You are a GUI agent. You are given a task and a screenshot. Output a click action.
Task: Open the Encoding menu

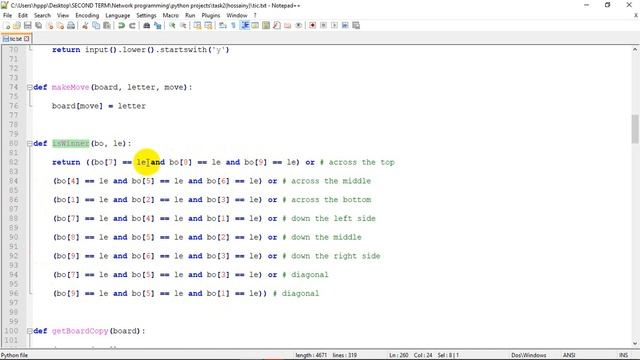click(x=87, y=15)
